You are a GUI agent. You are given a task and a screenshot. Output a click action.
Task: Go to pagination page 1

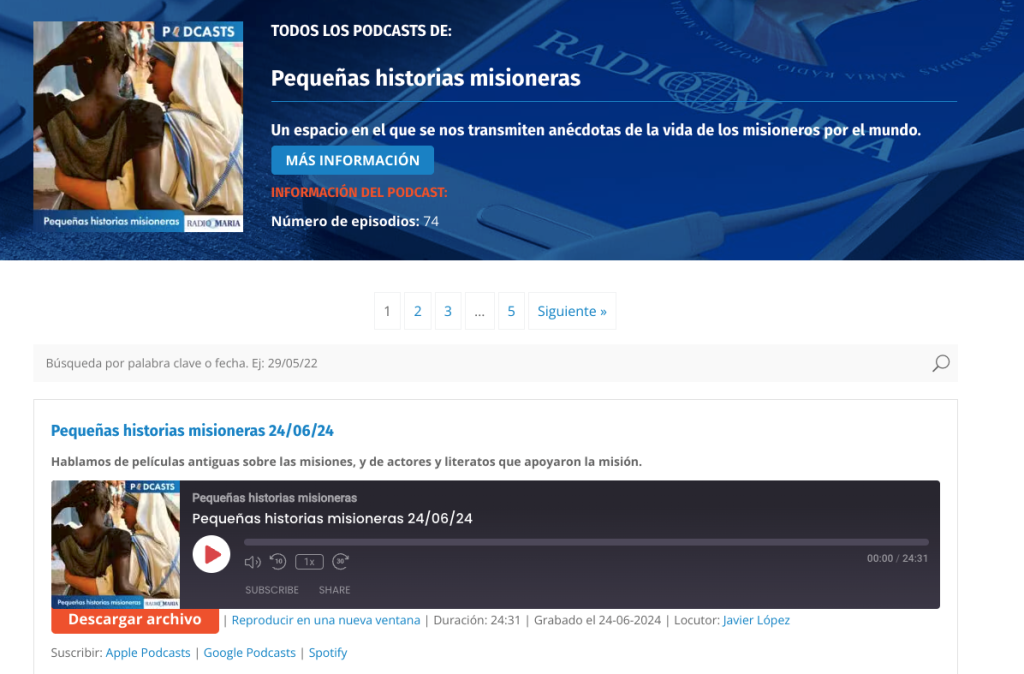pos(387,311)
